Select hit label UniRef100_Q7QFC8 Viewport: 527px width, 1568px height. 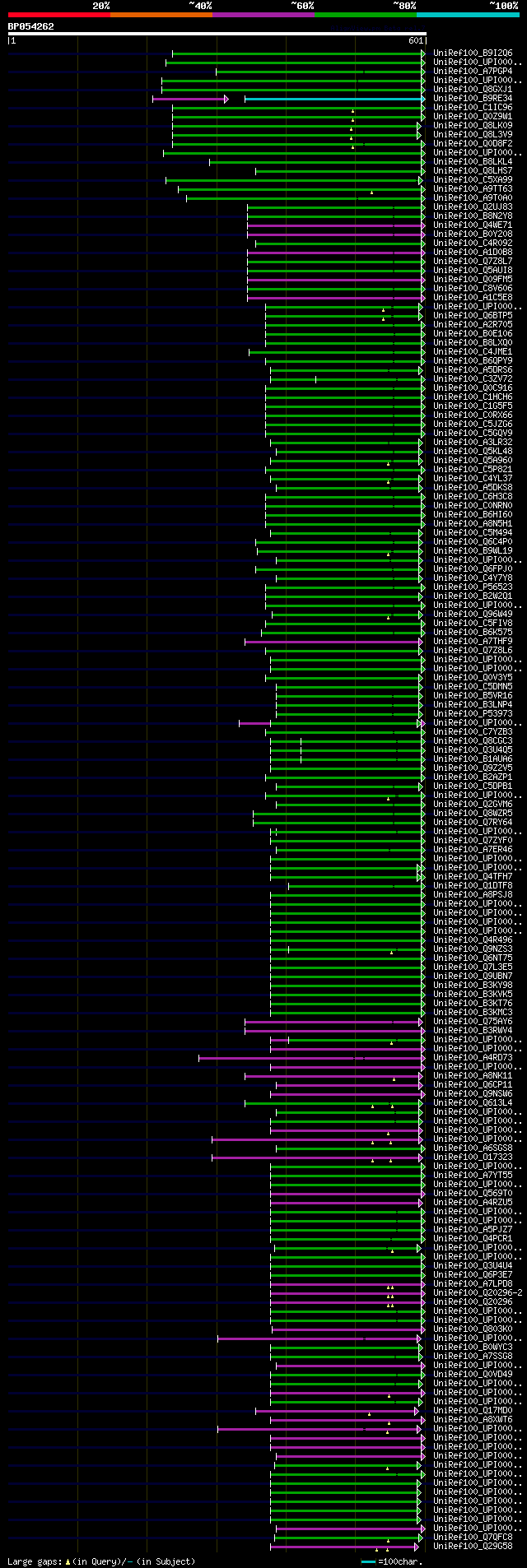click(x=473, y=1537)
